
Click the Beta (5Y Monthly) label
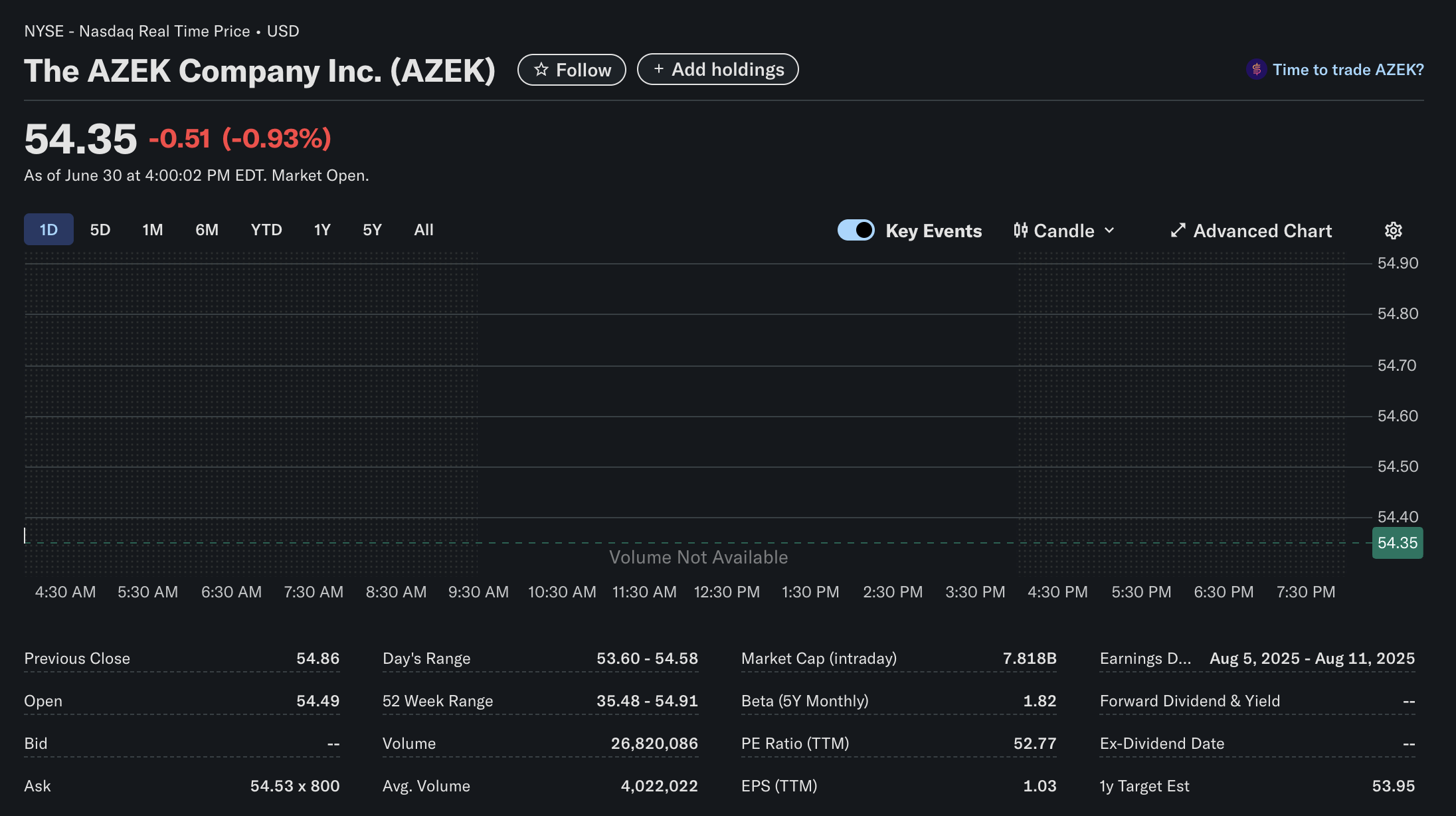point(805,701)
